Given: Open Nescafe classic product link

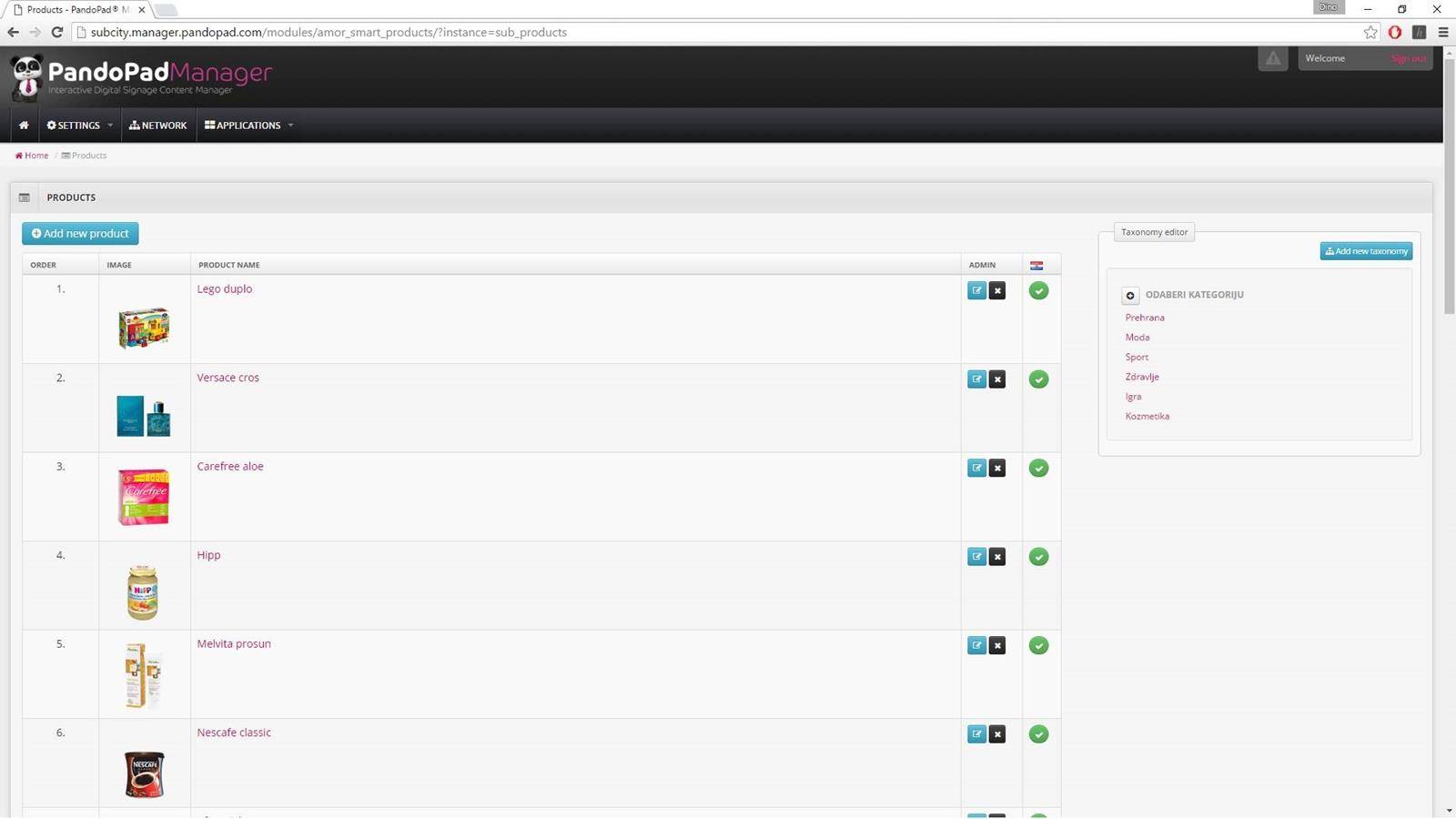Looking at the screenshot, I should (x=234, y=733).
